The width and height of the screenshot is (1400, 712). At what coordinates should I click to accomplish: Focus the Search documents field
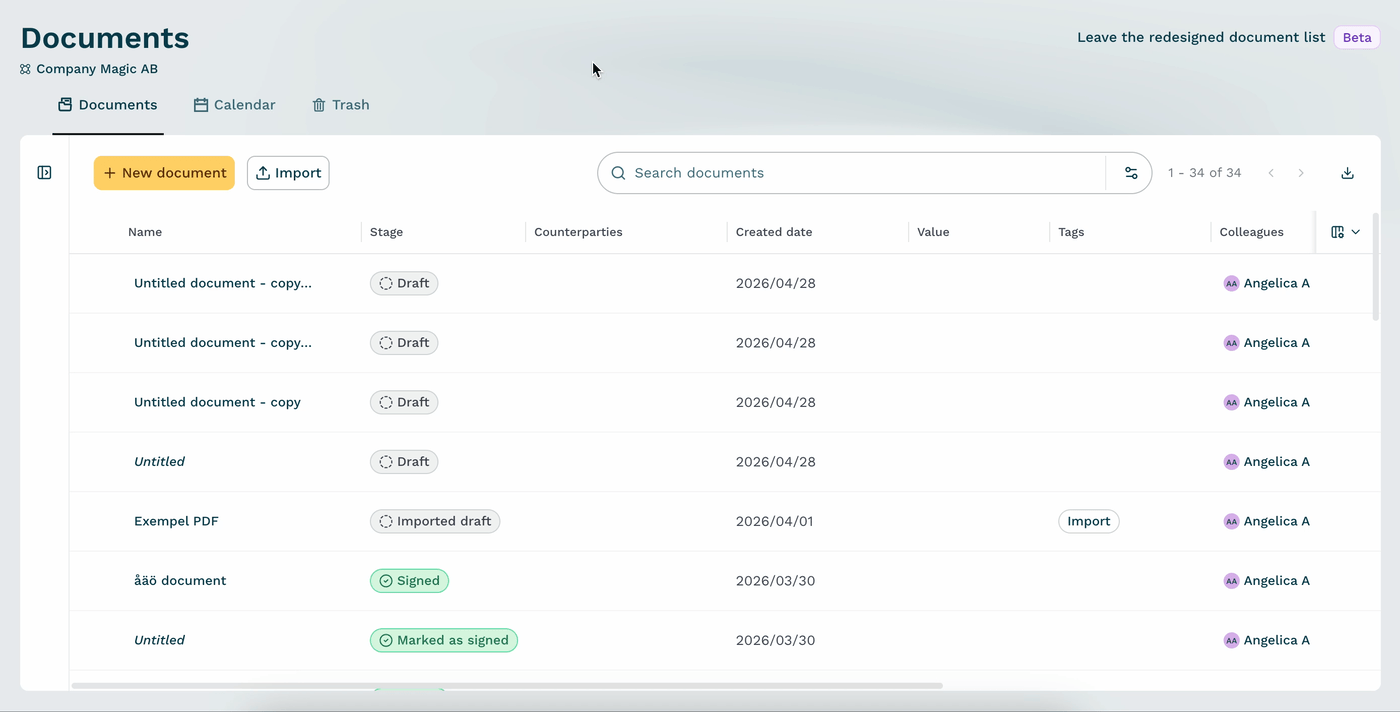coord(855,173)
